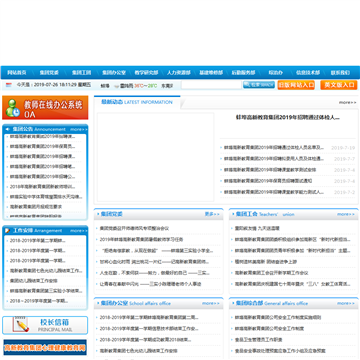Open the Principal Mail pencil-and-notepad icon

pos(21,325)
